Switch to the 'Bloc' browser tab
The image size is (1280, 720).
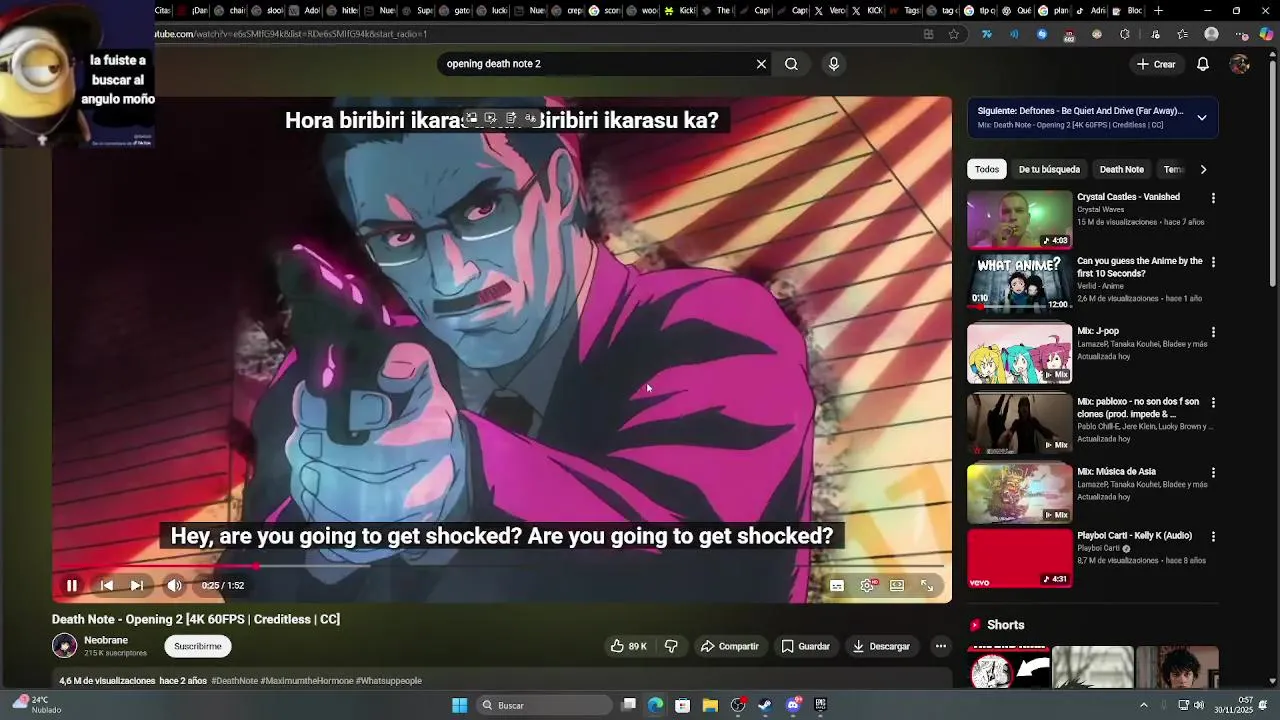1127,11
